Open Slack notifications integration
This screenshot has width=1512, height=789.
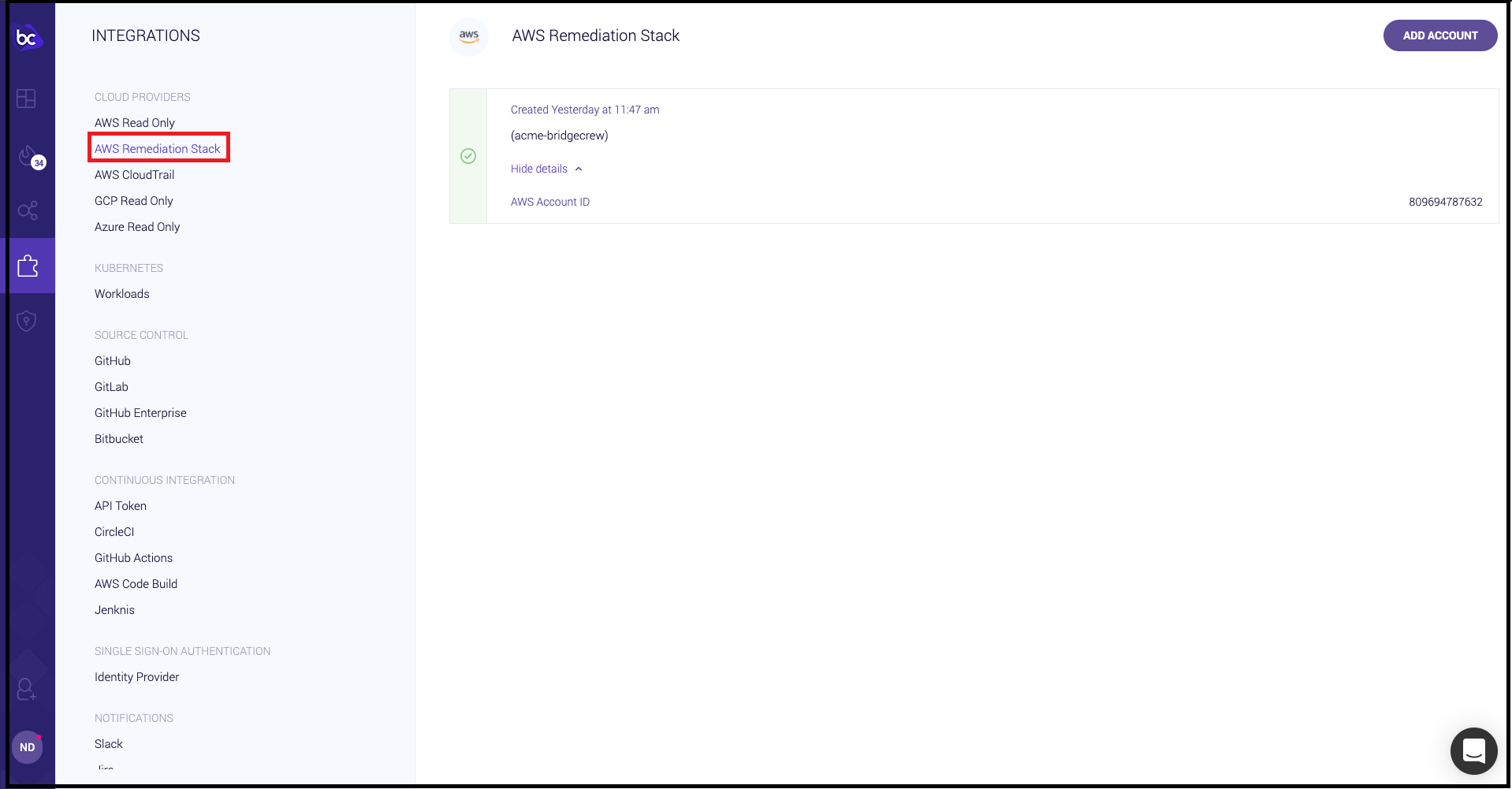(x=109, y=744)
